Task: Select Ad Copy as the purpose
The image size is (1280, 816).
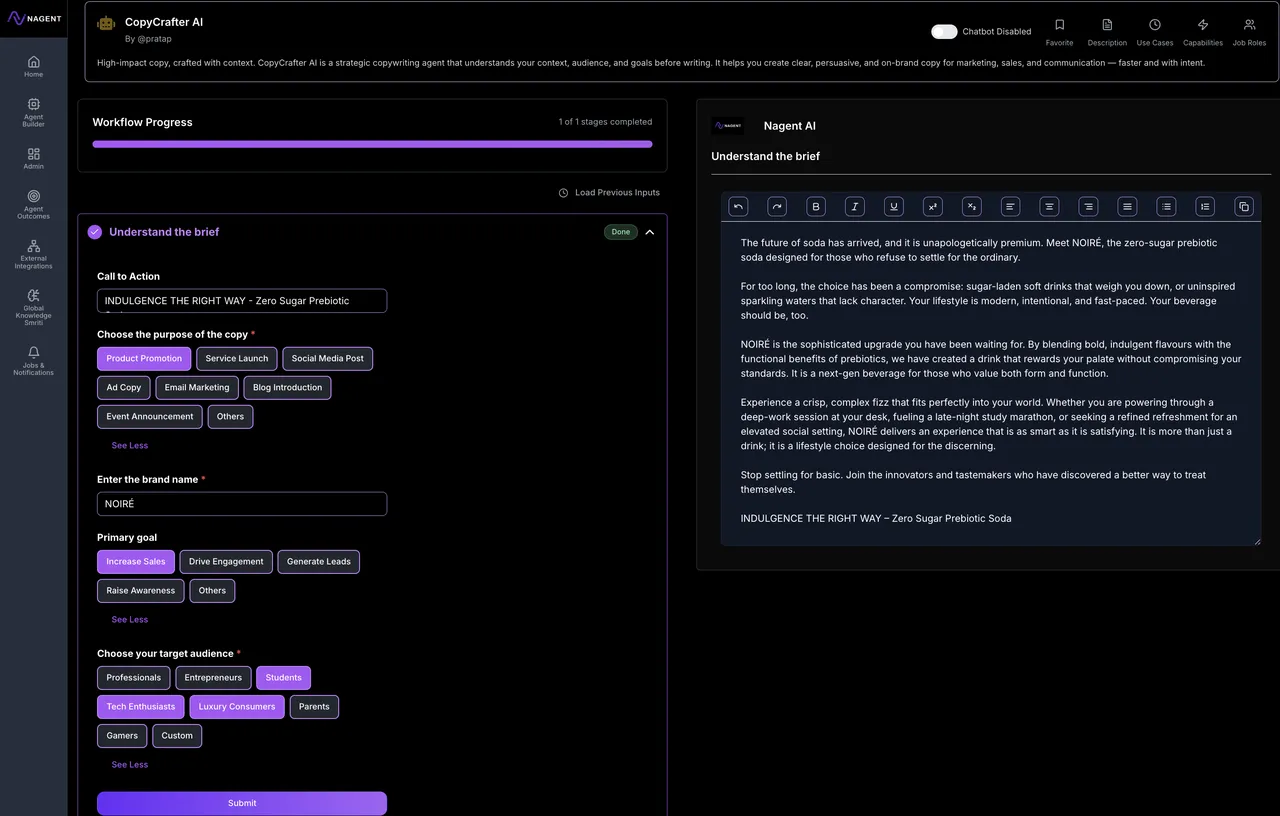Action: click(x=124, y=388)
